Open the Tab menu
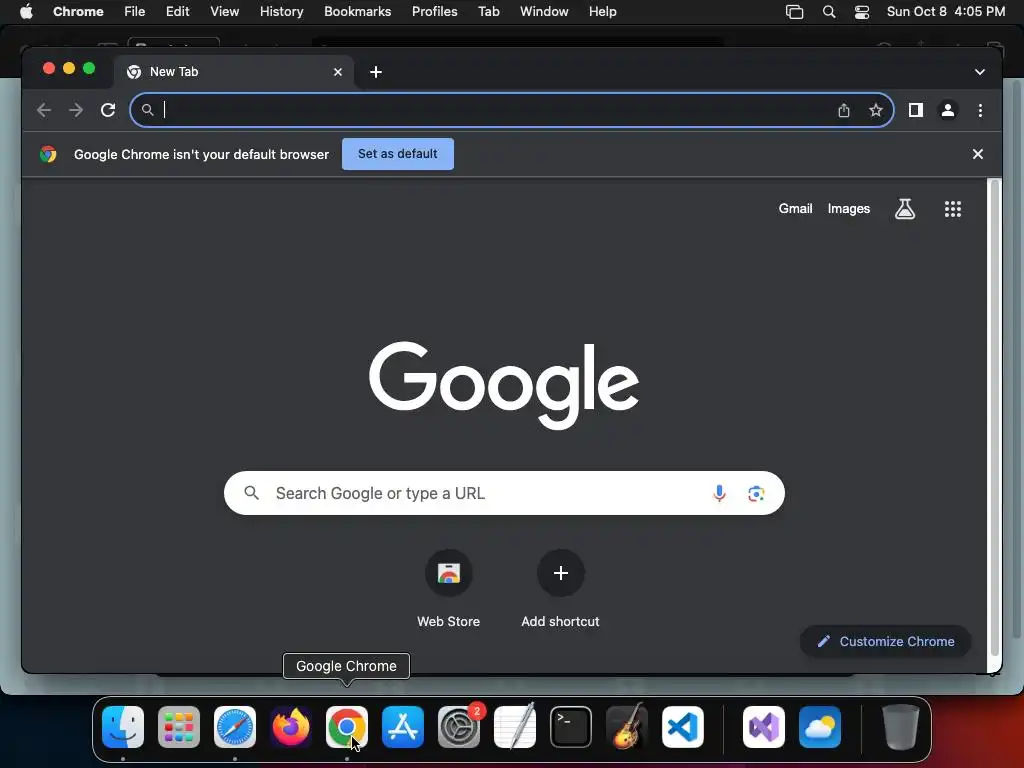 488,12
